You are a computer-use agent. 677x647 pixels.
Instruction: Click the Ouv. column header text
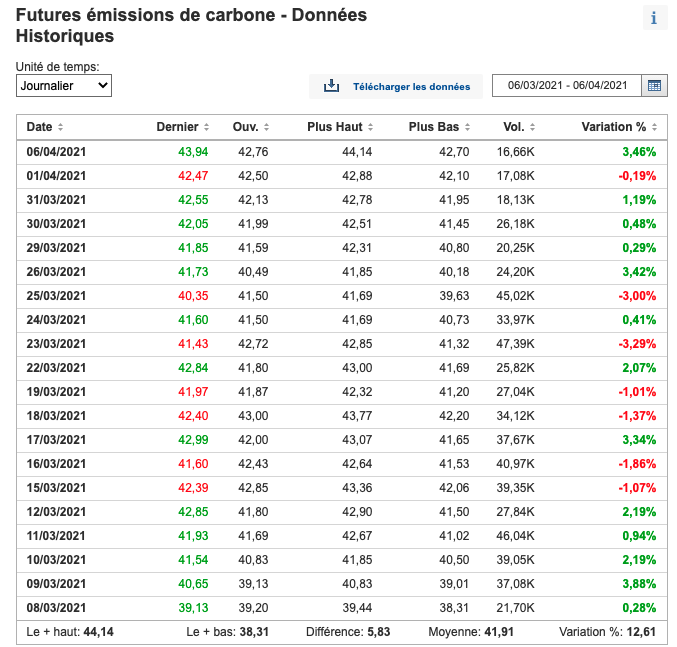[246, 127]
